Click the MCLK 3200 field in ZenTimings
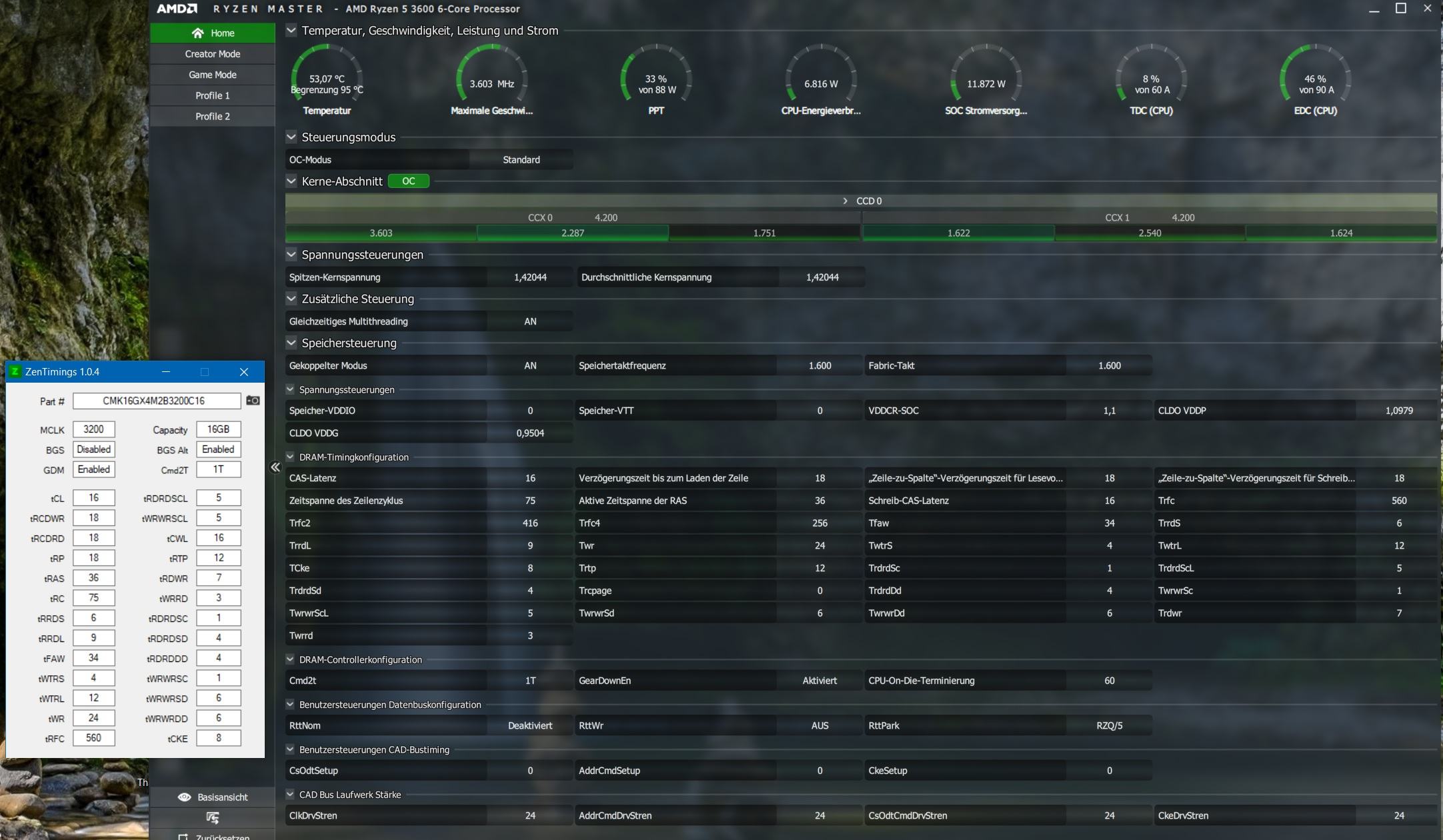This screenshot has height=840, width=1443. tap(93, 429)
